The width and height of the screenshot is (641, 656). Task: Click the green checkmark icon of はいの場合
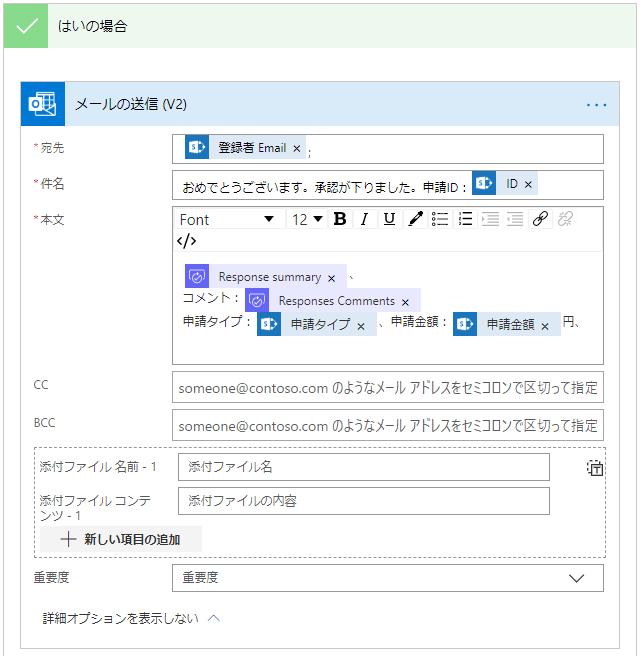tap(26, 26)
